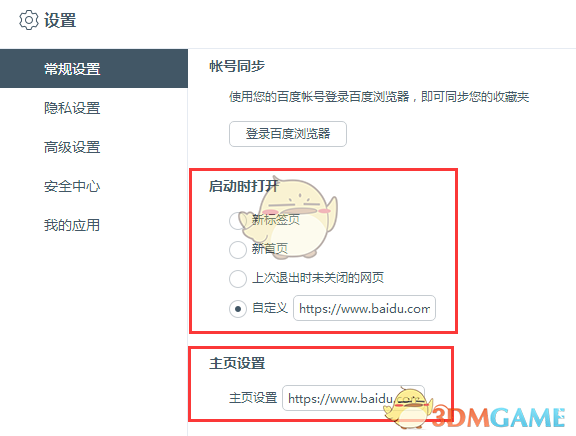The image size is (576, 436).
Task: Open 高级设置 in the sidebar
Action: [x=72, y=147]
